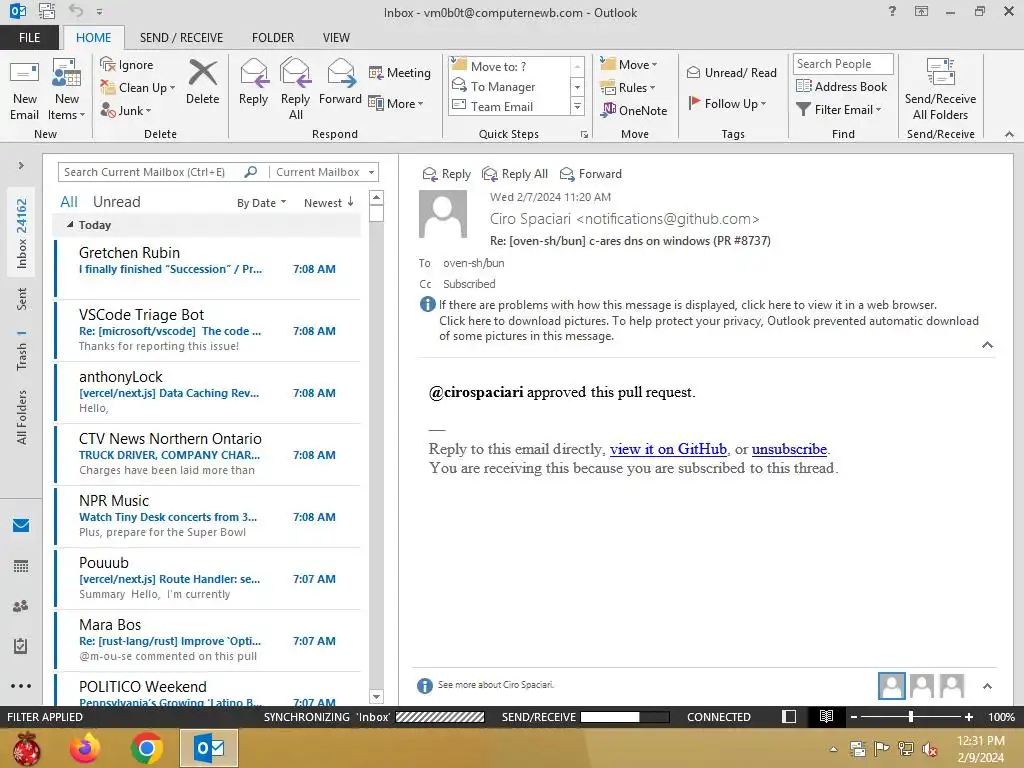Switch to the SEND / RECEIVE tab

pos(182,37)
